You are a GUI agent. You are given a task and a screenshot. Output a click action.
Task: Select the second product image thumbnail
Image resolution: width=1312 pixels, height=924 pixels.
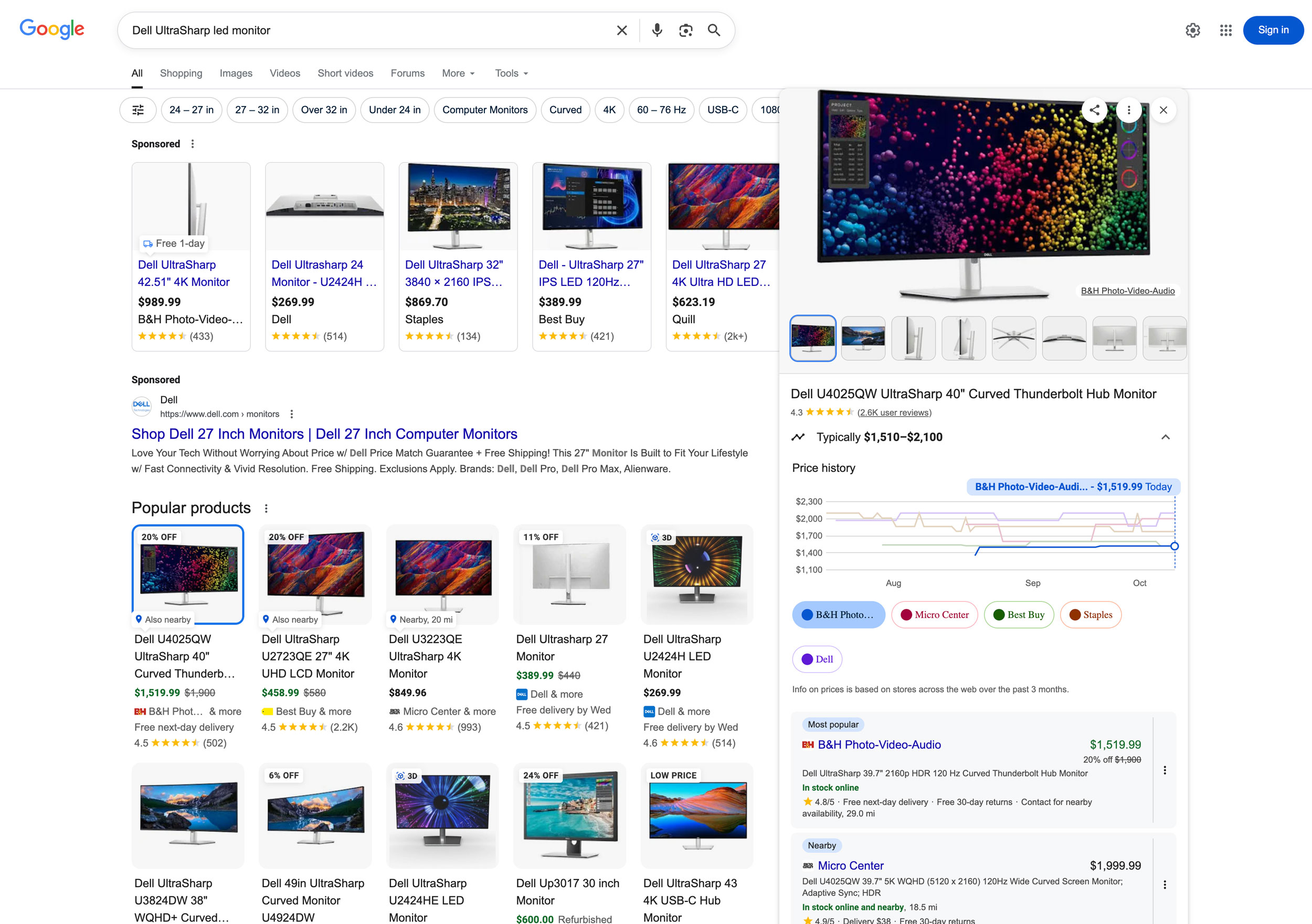point(863,338)
